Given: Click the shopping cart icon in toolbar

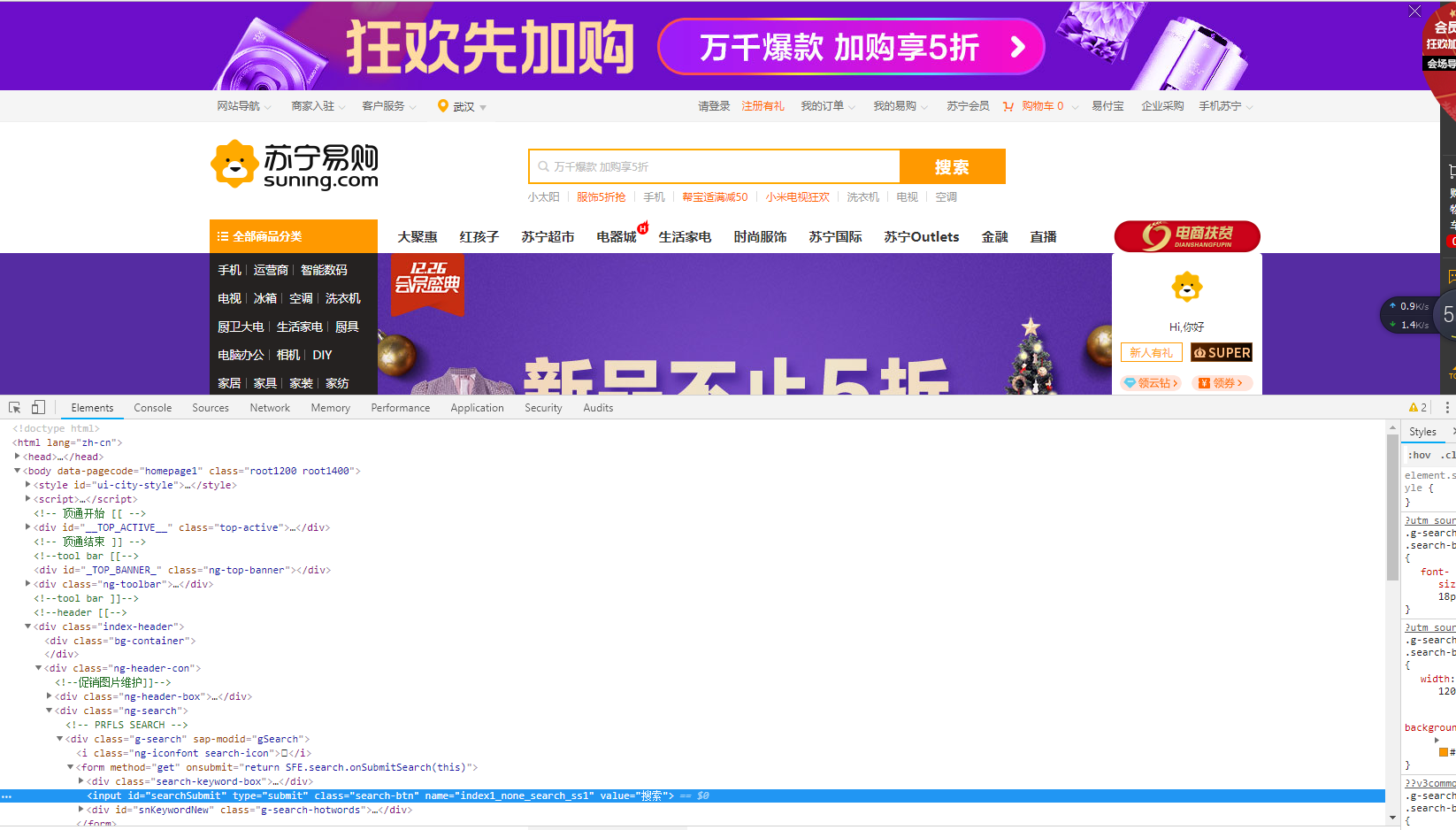Looking at the screenshot, I should point(1008,106).
